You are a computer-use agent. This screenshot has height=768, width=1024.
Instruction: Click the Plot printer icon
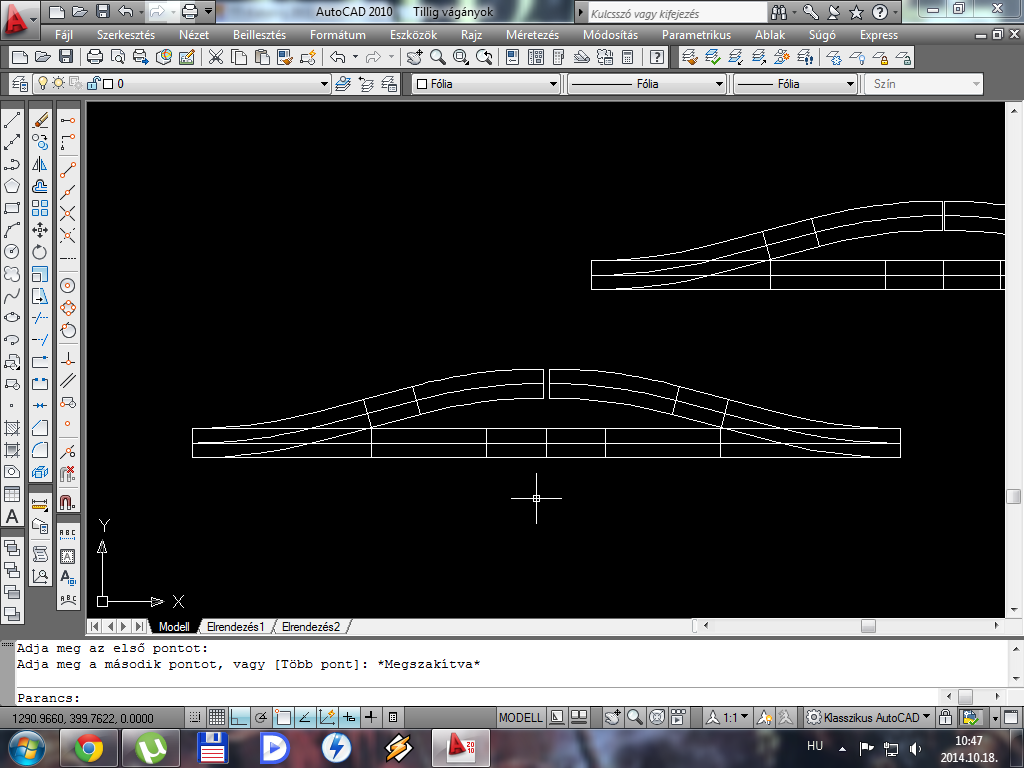click(x=95, y=57)
